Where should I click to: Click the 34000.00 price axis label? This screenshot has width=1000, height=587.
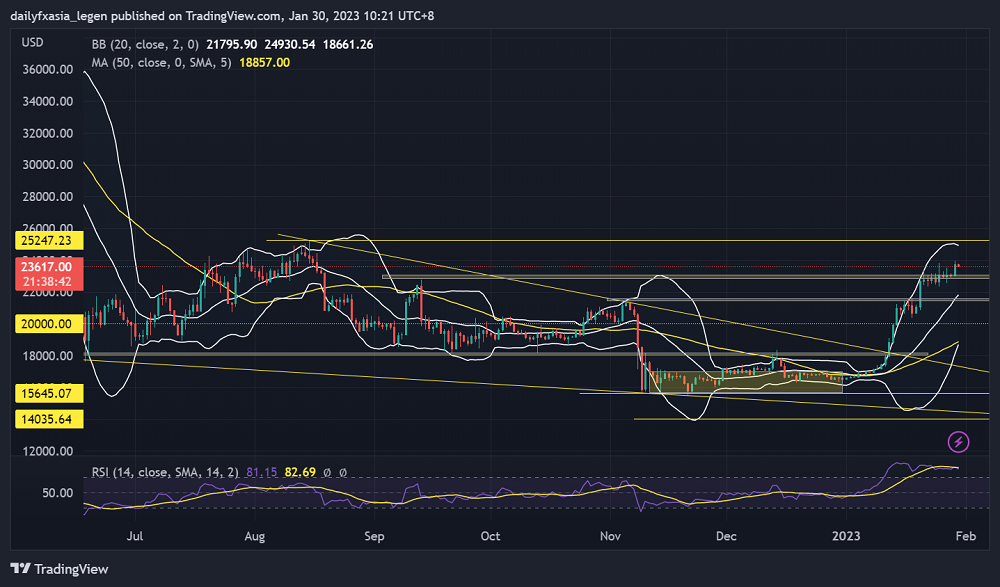point(47,101)
